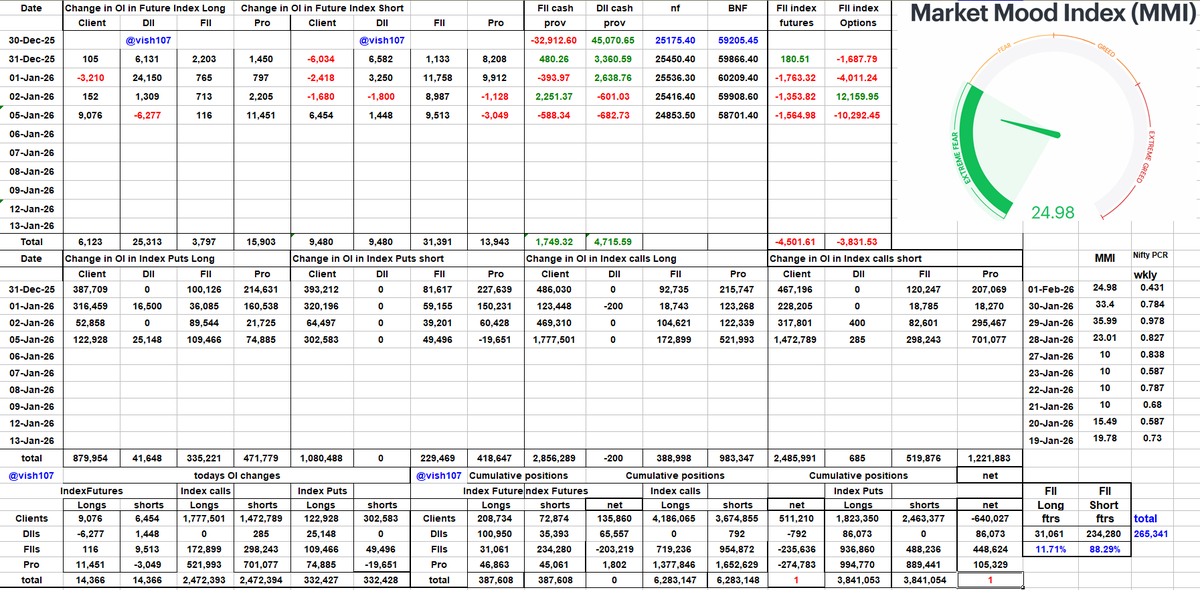The width and height of the screenshot is (1200, 590).
Task: Click the green 24.98 reading below the gauge
Action: click(1052, 213)
